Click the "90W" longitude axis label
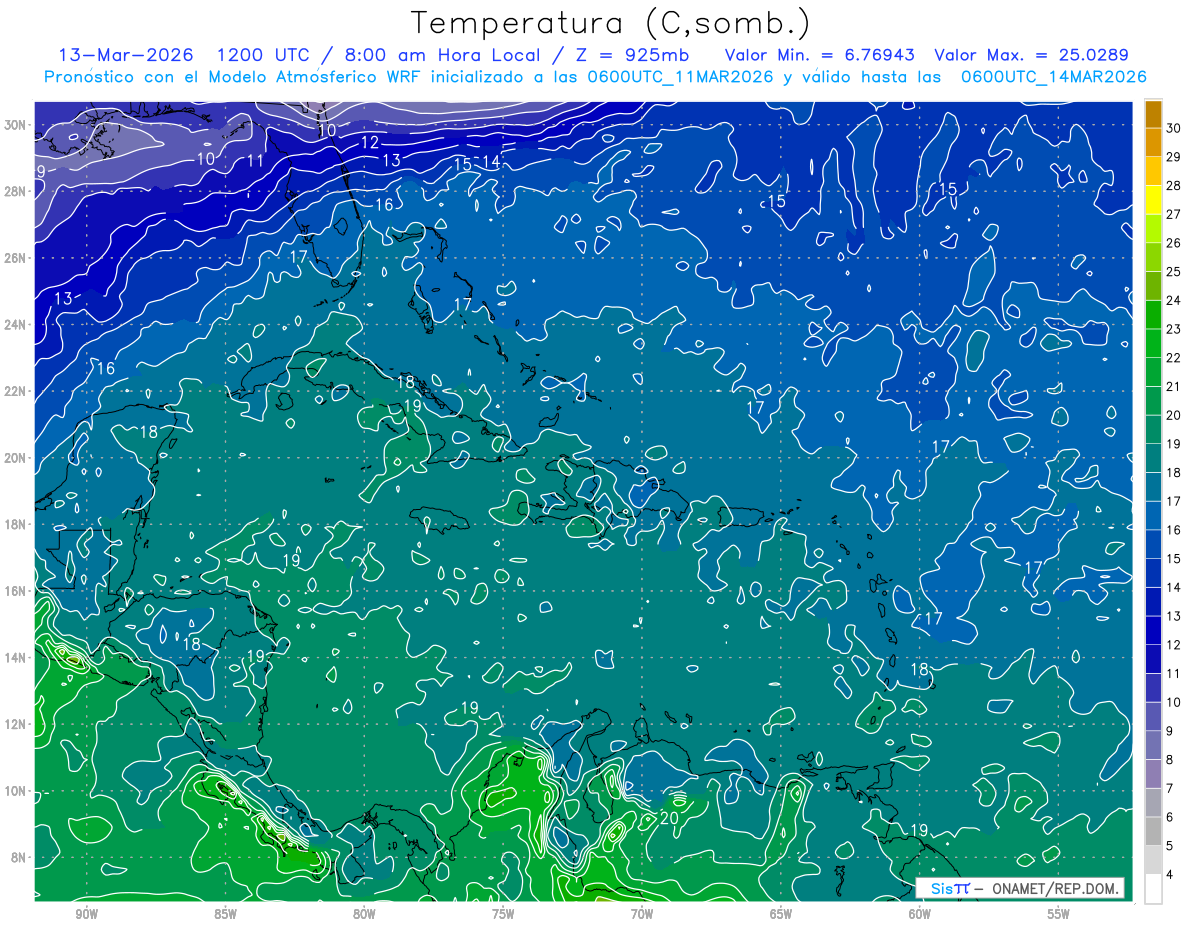Image resolution: width=1200 pixels, height=927 pixels. pos(86,914)
